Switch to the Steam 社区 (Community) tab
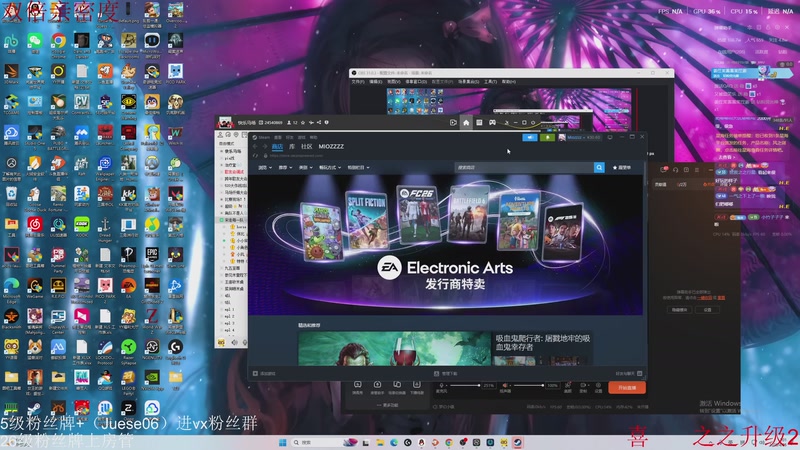The width and height of the screenshot is (800, 450). click(306, 146)
